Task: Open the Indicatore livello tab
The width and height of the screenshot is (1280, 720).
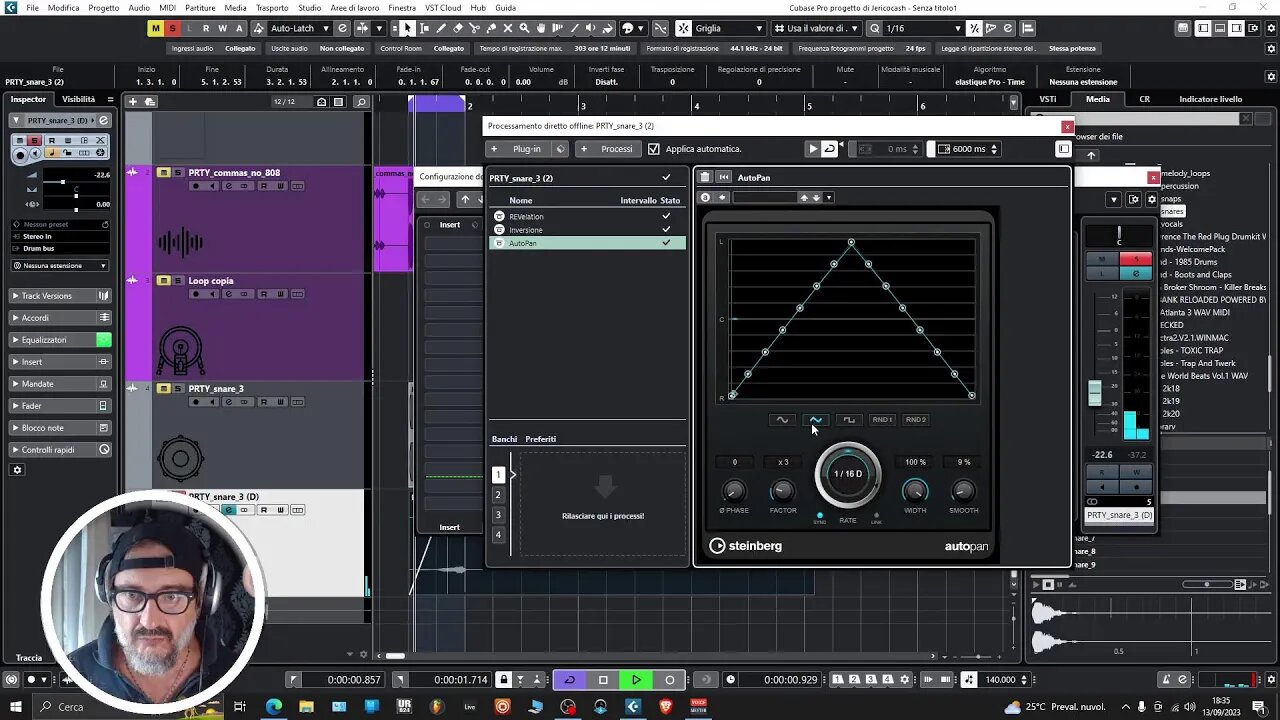Action: [x=1211, y=99]
